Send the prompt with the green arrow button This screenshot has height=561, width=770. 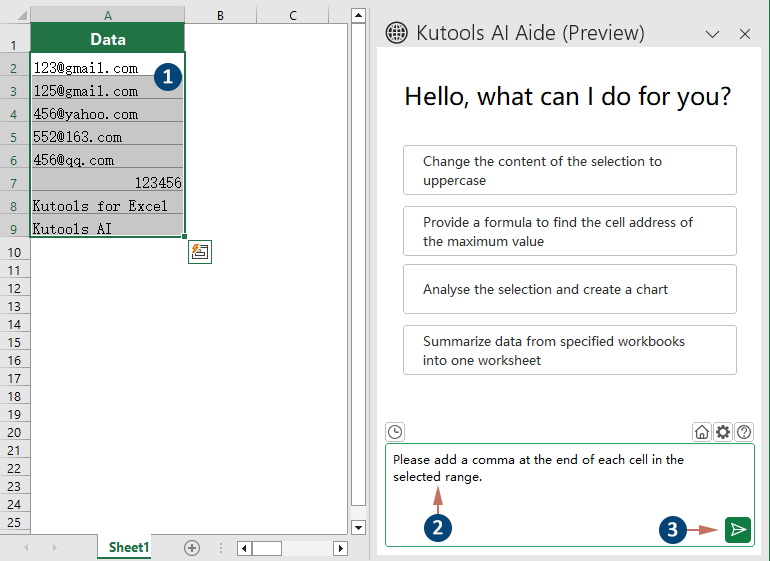(738, 530)
